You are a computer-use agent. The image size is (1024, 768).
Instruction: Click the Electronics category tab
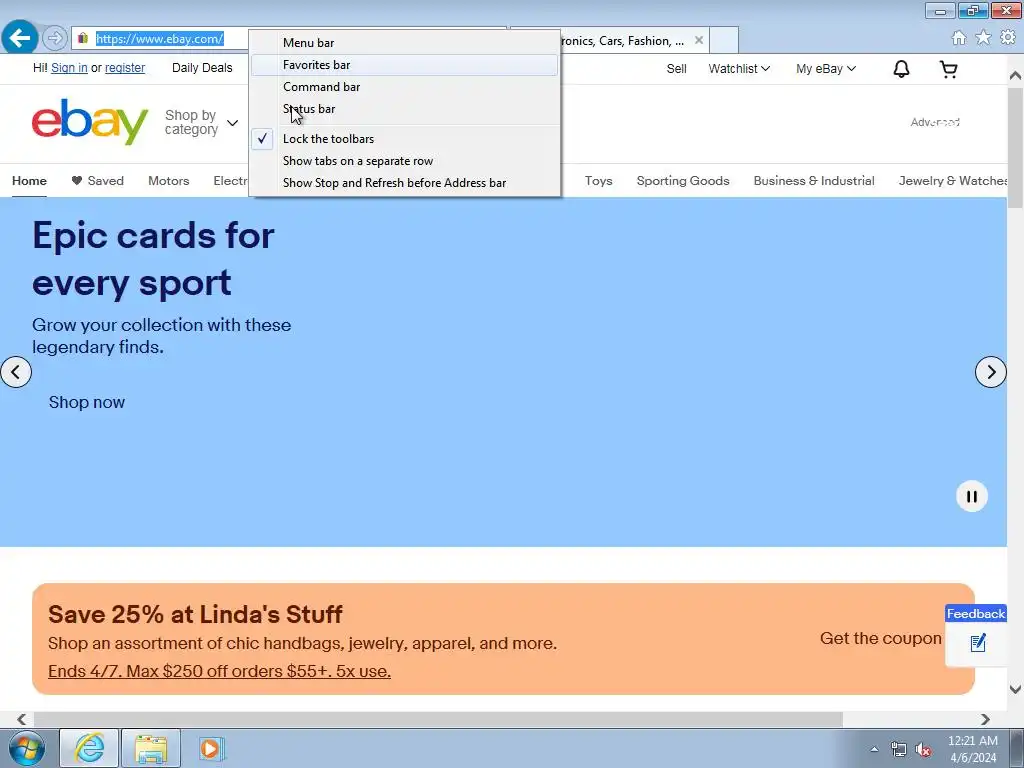pos(231,181)
